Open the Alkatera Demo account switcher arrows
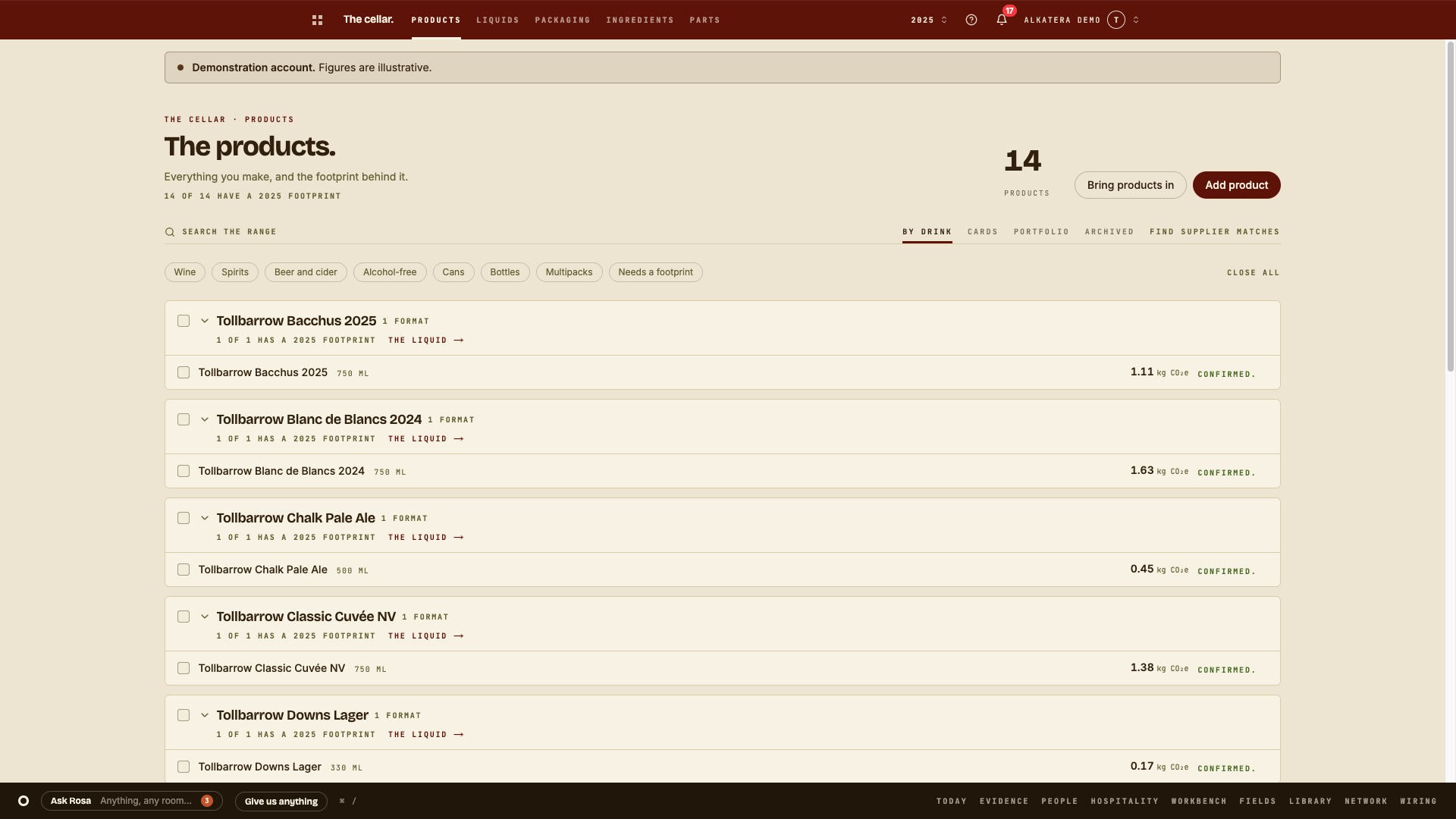The height and width of the screenshot is (819, 1456). point(1136,20)
